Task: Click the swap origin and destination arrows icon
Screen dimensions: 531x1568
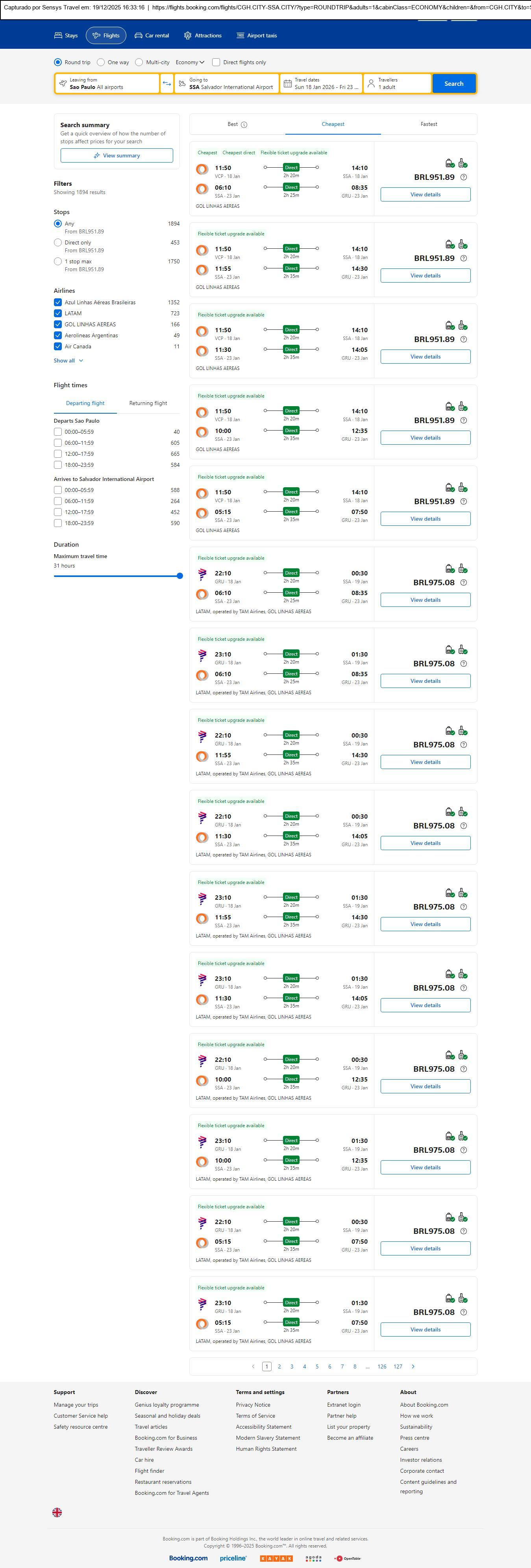Action: click(x=167, y=83)
